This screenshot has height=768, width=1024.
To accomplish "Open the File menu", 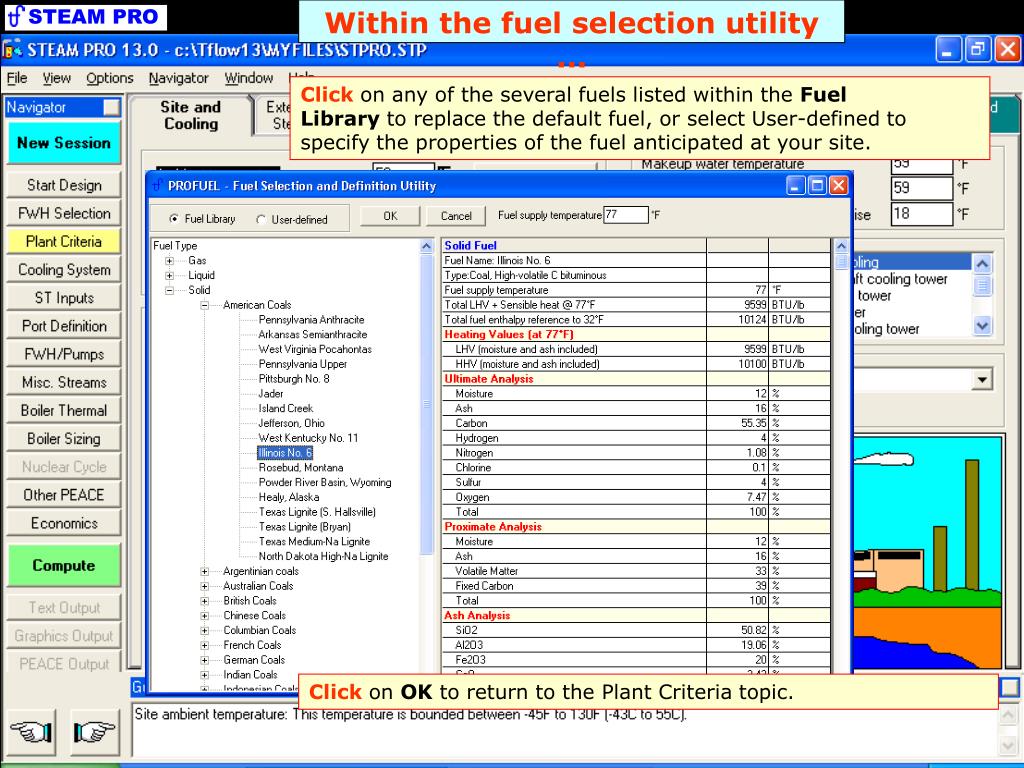I will 17,78.
